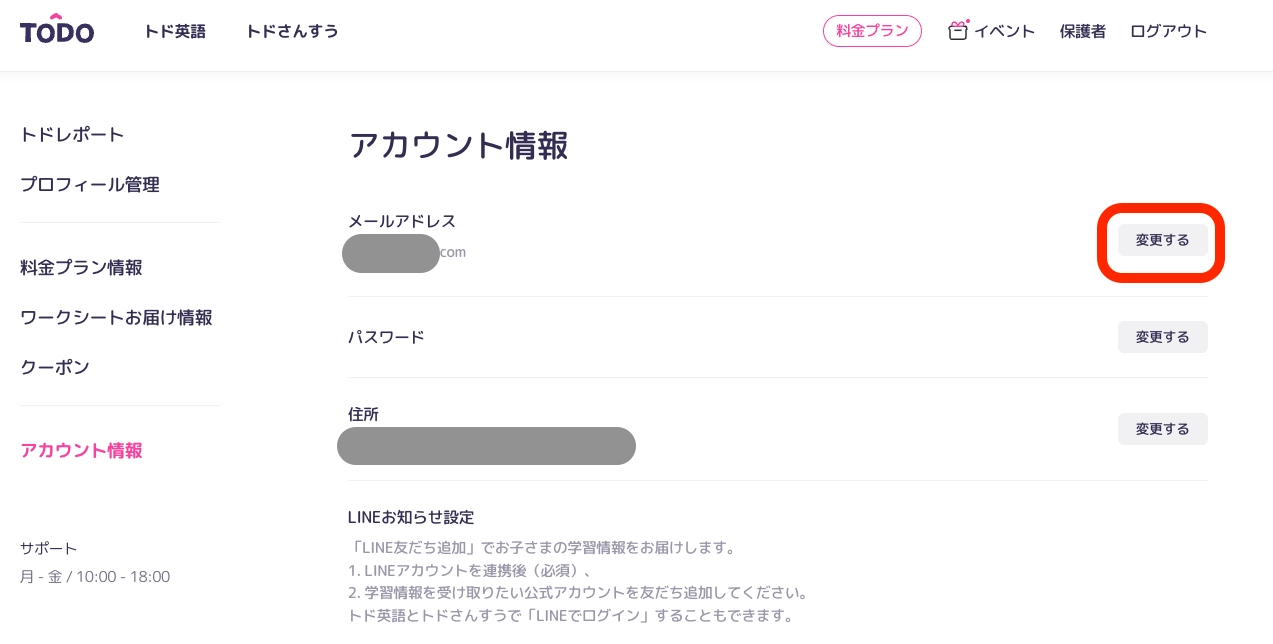Screen dimensions: 1273x644
Task: Click 変更する for パスワード
Action: coord(1162,337)
